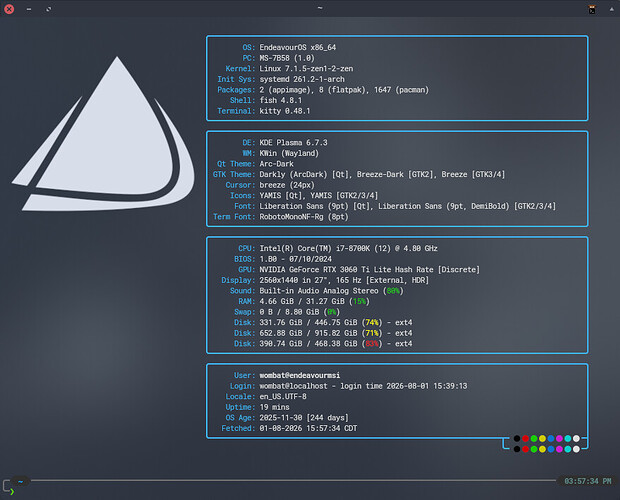Close the terminal window with the red X
The height and width of the screenshot is (500, 620).
tap(9, 9)
